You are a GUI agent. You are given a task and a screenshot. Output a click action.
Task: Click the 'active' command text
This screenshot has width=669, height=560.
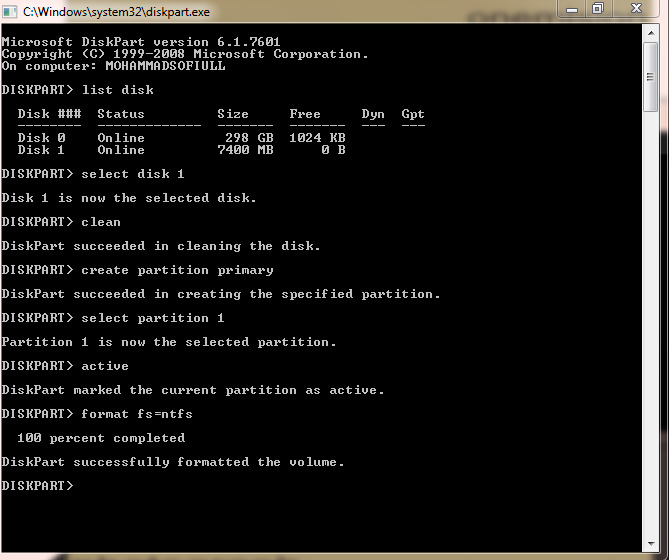pos(105,366)
